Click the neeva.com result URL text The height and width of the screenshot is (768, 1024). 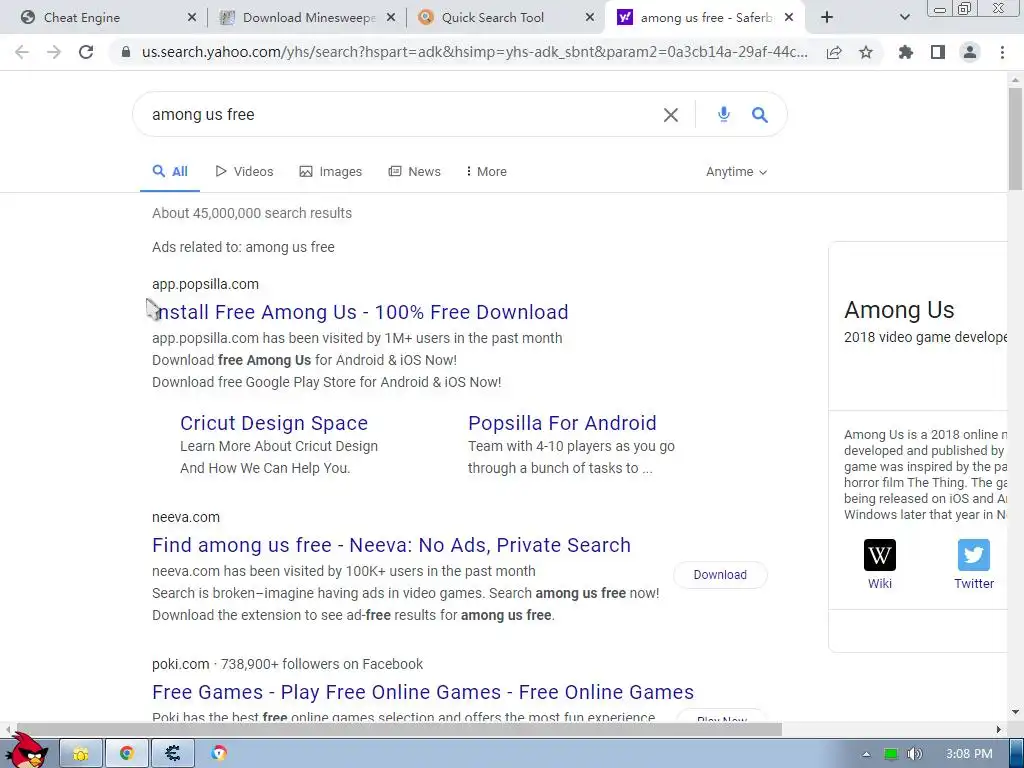[186, 517]
